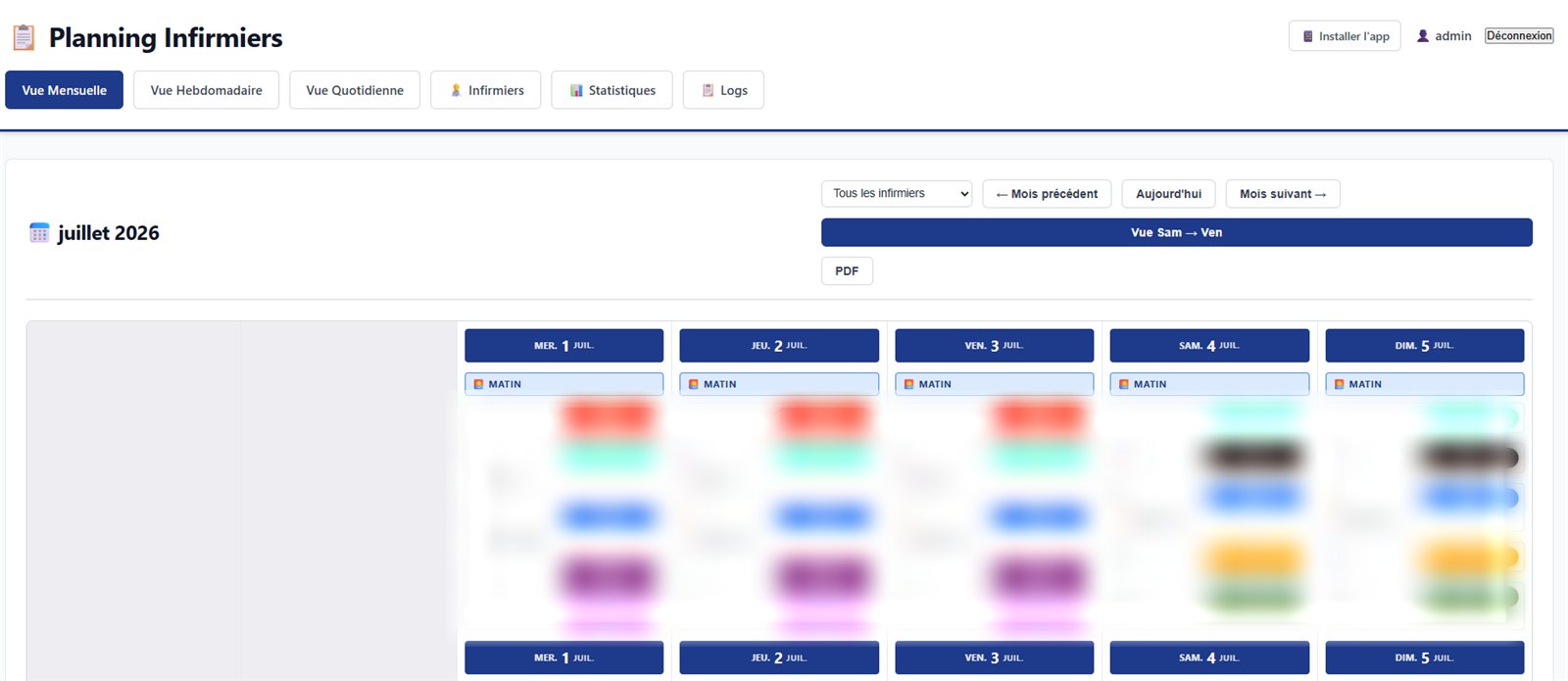Click the bar chart icon in Statistiques tab
The width and height of the screenshot is (1568, 681).
(x=576, y=90)
